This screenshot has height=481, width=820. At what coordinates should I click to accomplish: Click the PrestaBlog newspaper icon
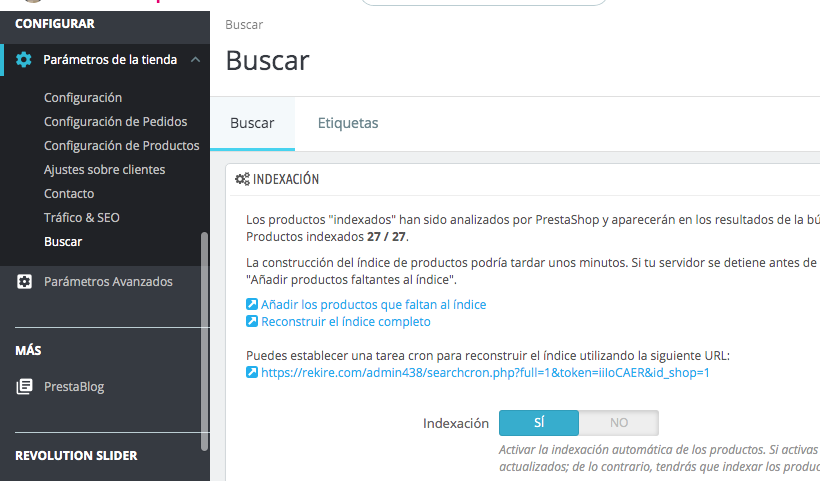point(24,386)
